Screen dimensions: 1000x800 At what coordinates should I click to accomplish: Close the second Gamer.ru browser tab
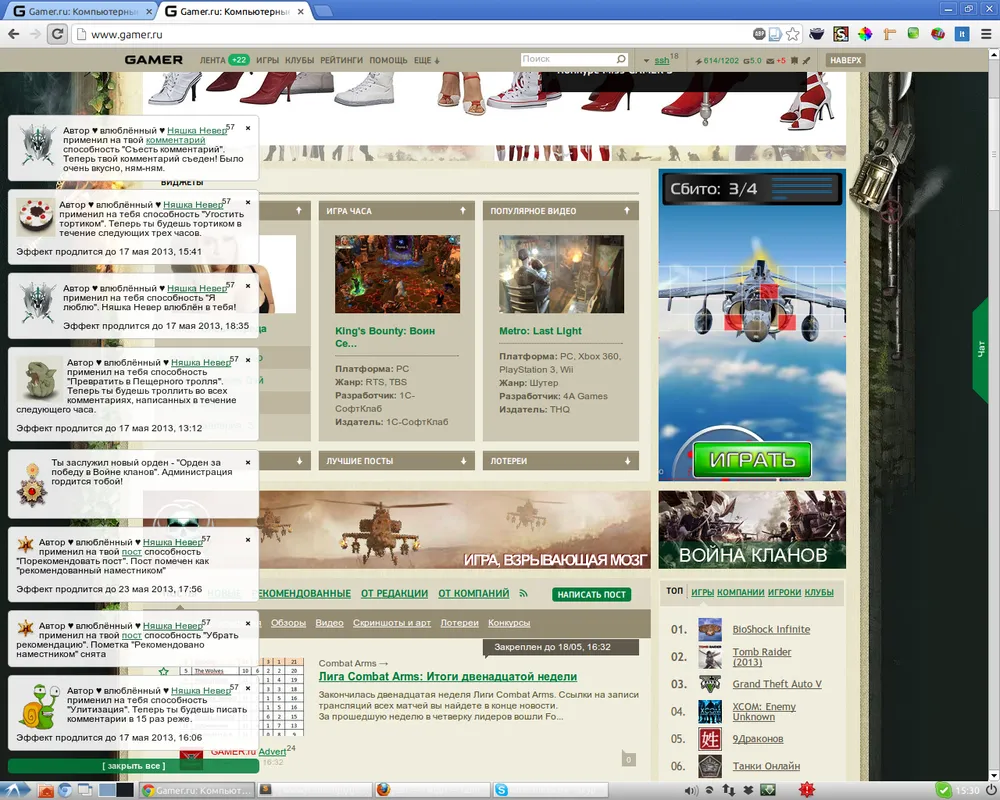pos(302,11)
